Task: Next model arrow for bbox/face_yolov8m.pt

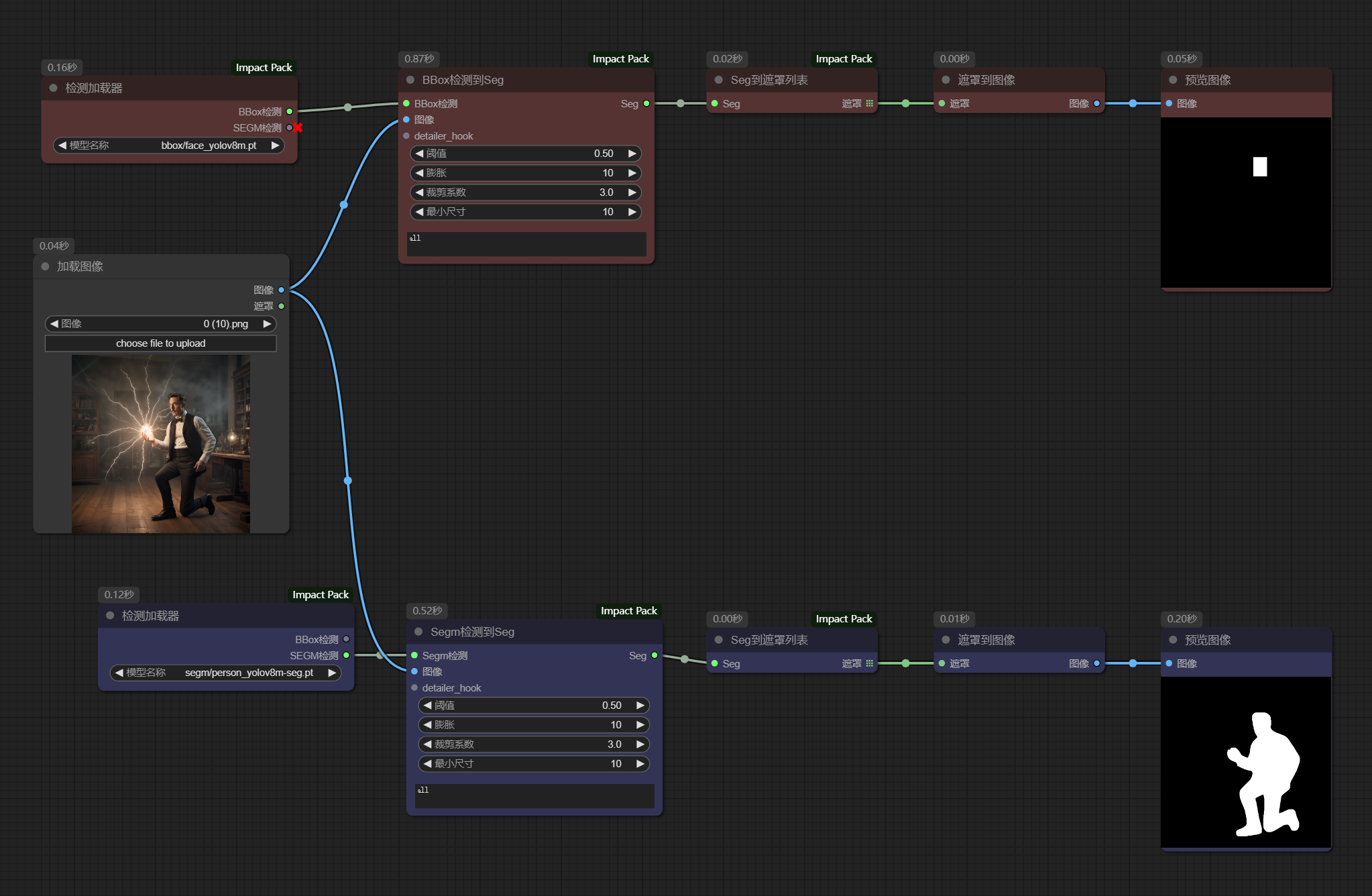Action: [275, 146]
